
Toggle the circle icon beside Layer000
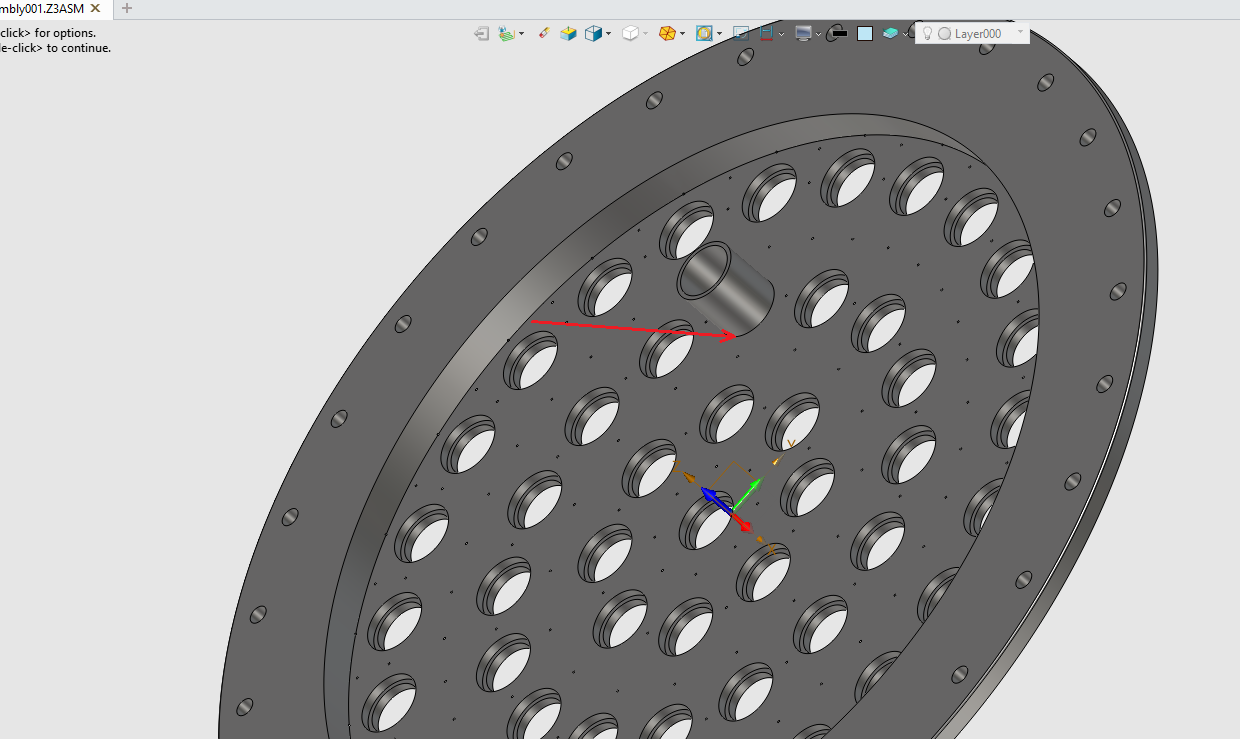point(944,34)
